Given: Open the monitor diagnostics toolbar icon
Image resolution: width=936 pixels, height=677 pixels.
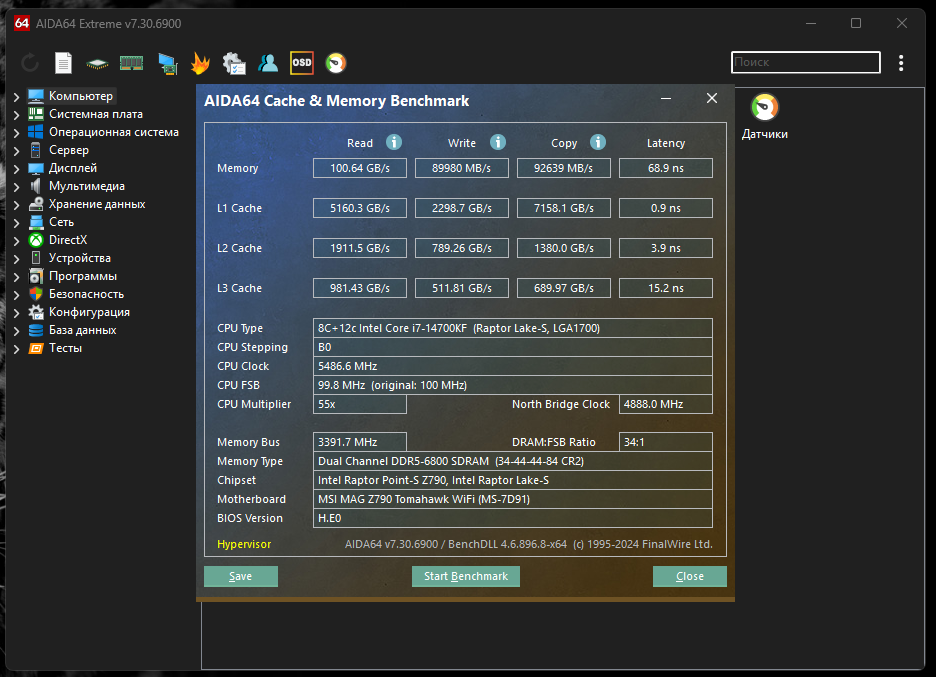Looking at the screenshot, I should (167, 63).
